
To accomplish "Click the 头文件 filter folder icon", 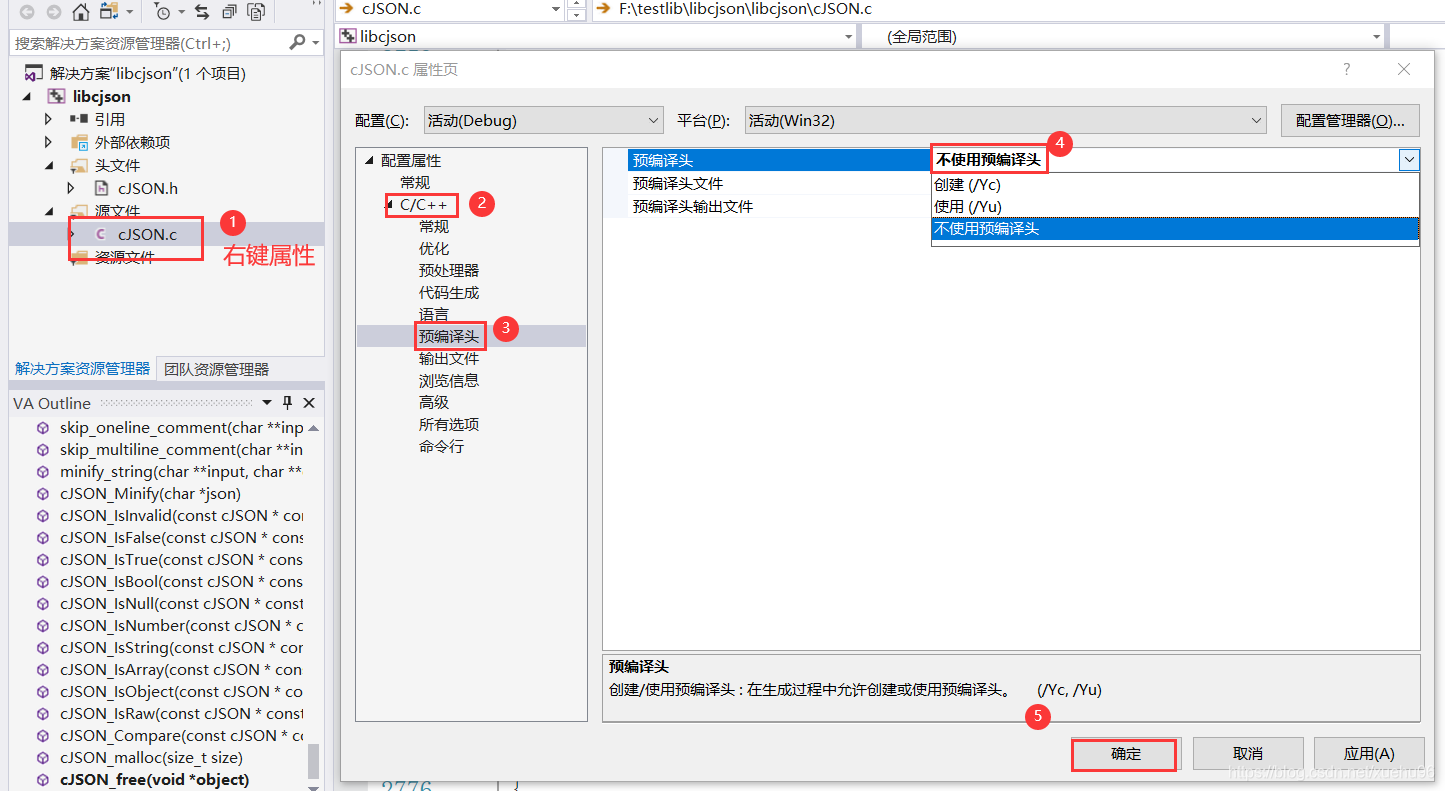I will click(79, 165).
